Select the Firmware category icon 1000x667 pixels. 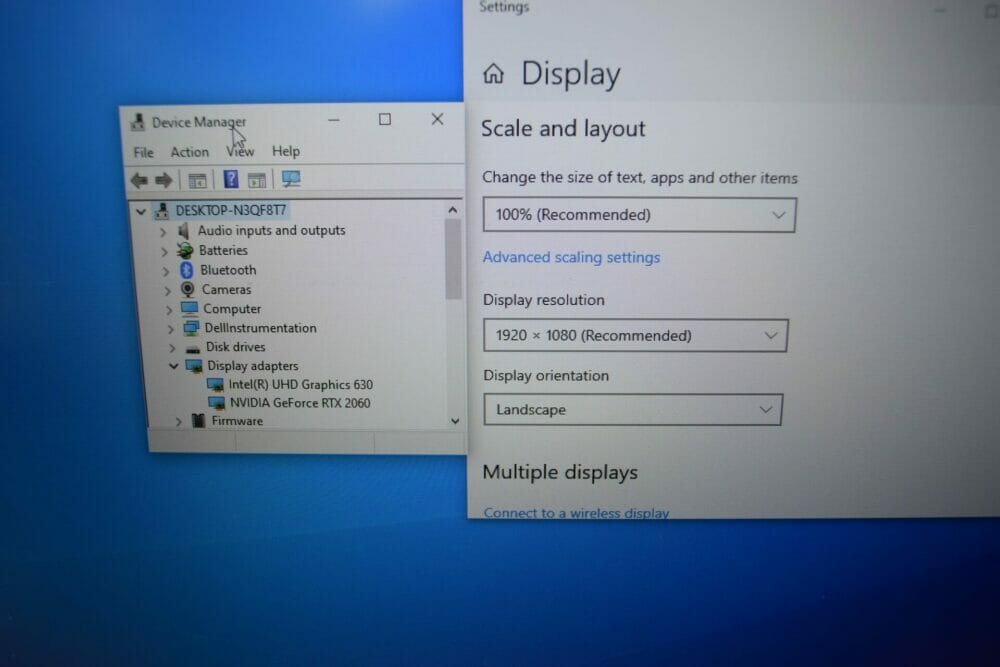(x=198, y=421)
